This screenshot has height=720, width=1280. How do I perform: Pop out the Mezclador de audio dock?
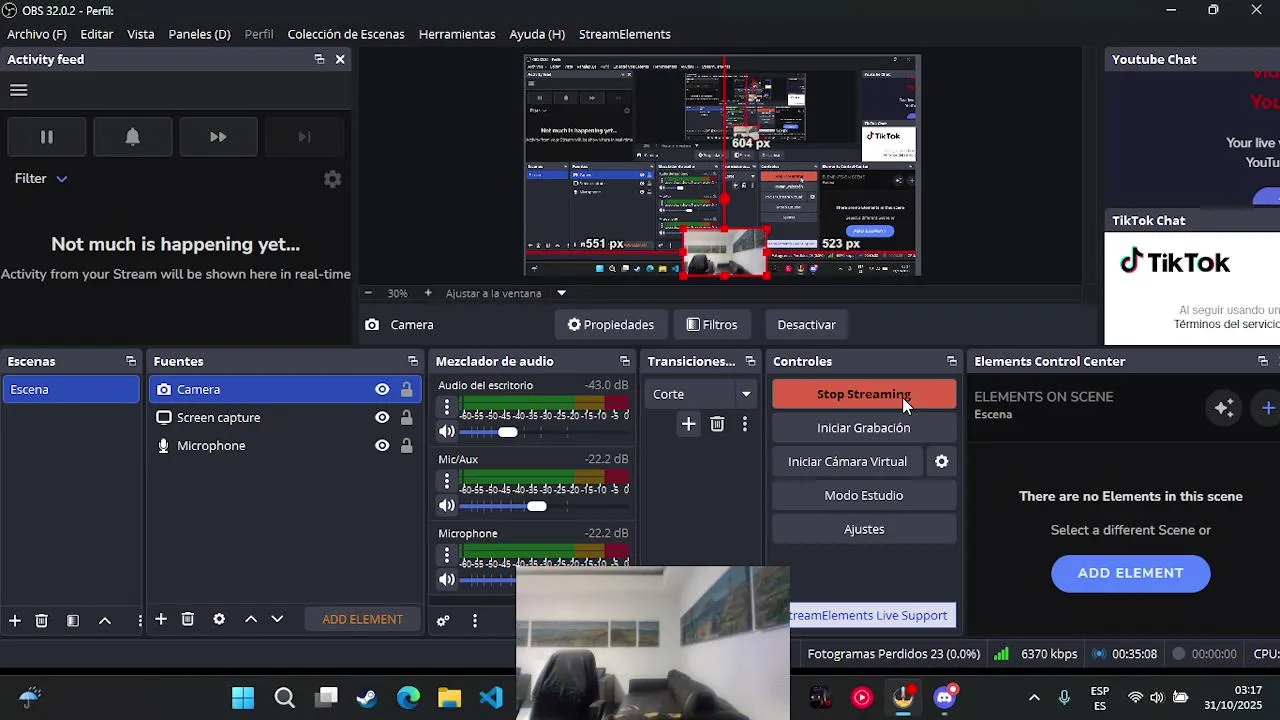click(625, 361)
